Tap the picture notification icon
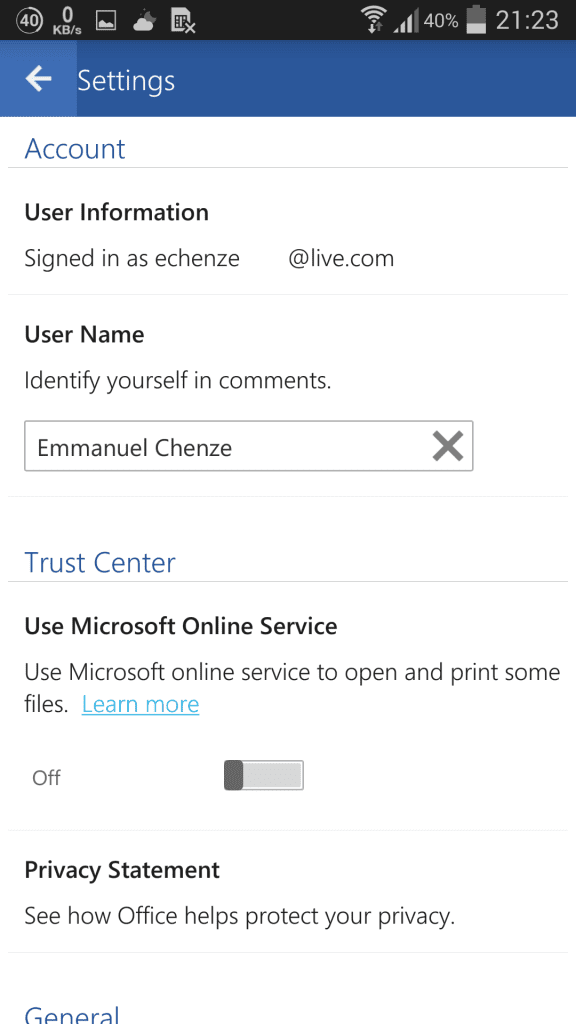Screen dimensions: 576x1024 pyautogui.click(x=106, y=21)
